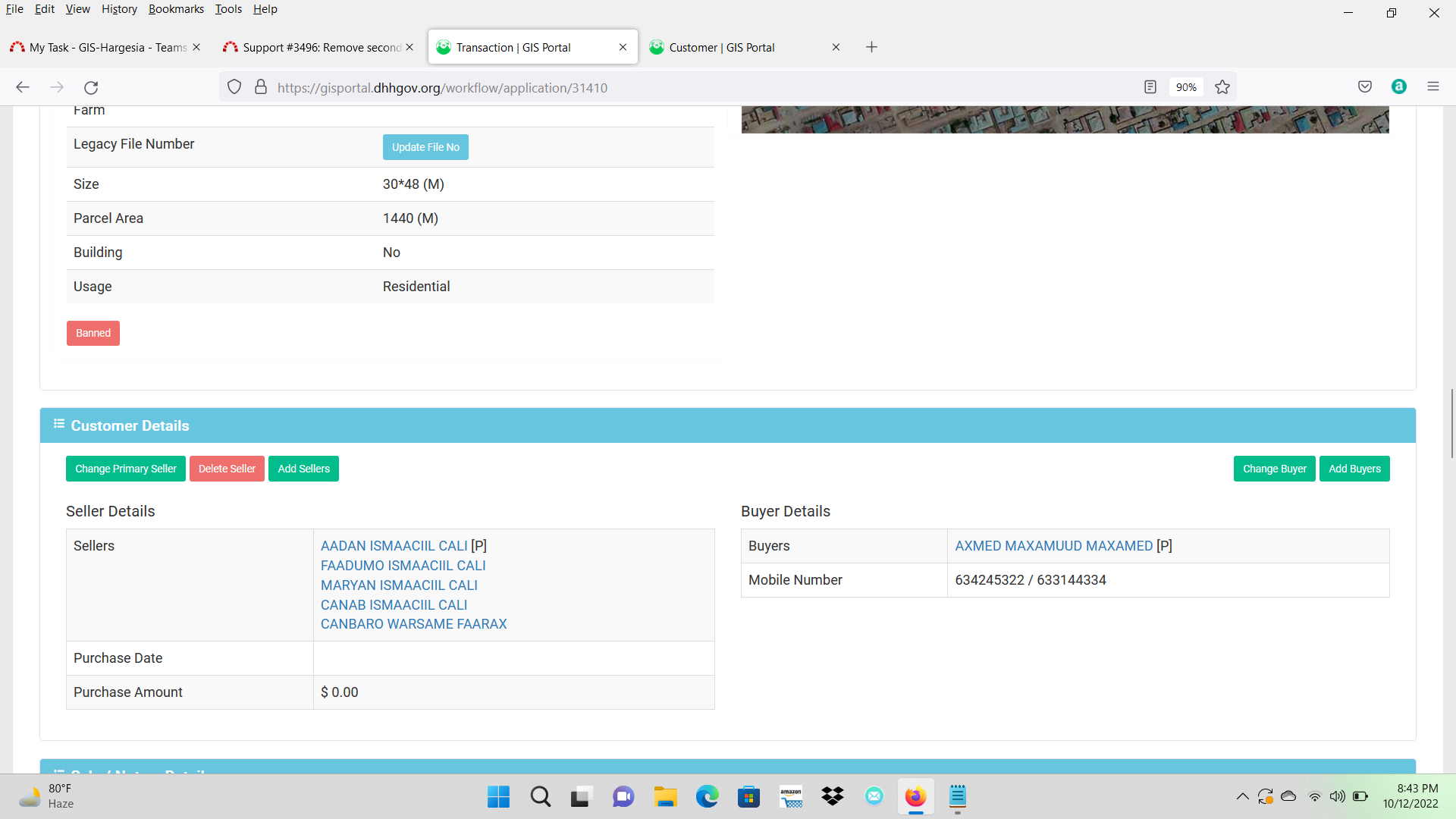Reload the current page
1456x819 pixels.
(x=91, y=87)
